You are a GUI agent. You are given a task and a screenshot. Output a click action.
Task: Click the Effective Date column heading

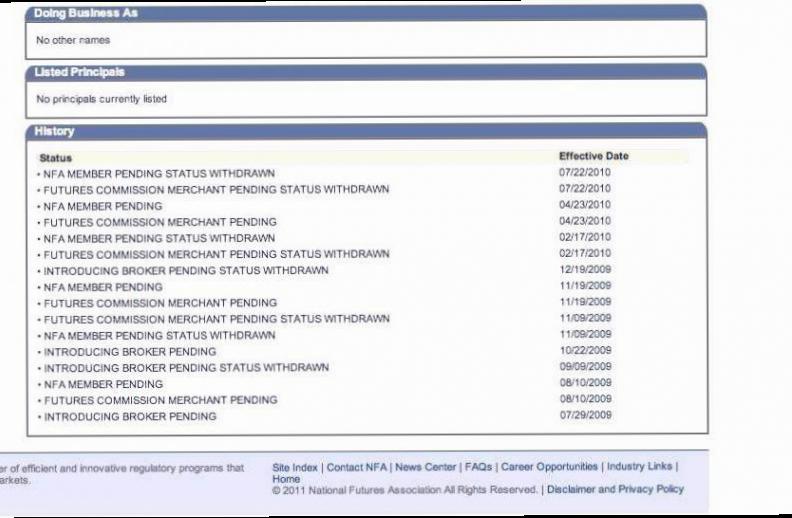pyautogui.click(x=593, y=156)
